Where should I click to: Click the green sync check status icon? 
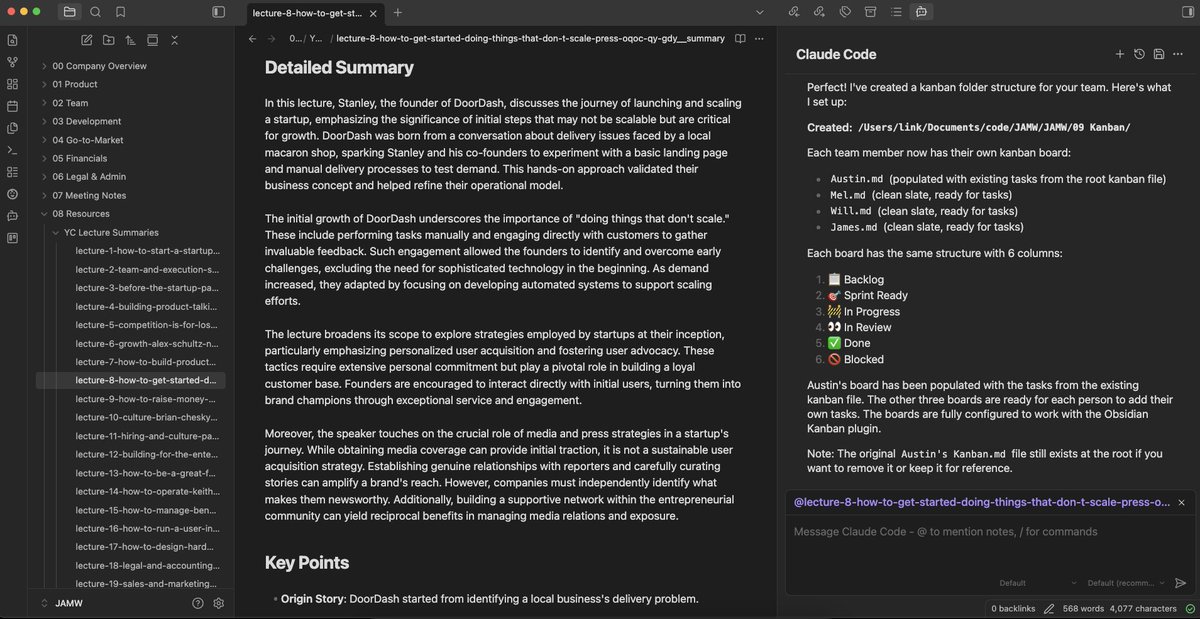[1189, 608]
